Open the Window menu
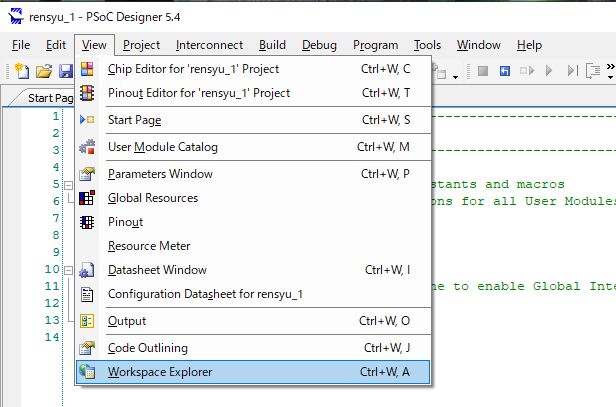616x407 pixels. pos(478,45)
